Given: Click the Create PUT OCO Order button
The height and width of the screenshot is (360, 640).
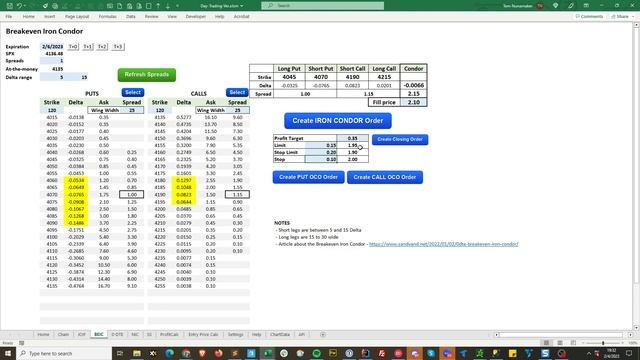Looking at the screenshot, I should pos(308,177).
